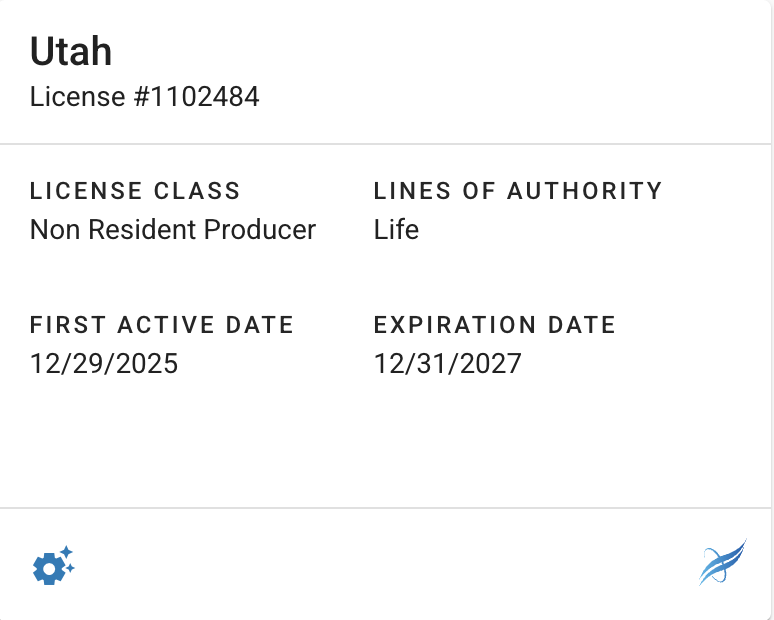
Task: Click the EXPIRATION DATE label
Action: coord(495,324)
